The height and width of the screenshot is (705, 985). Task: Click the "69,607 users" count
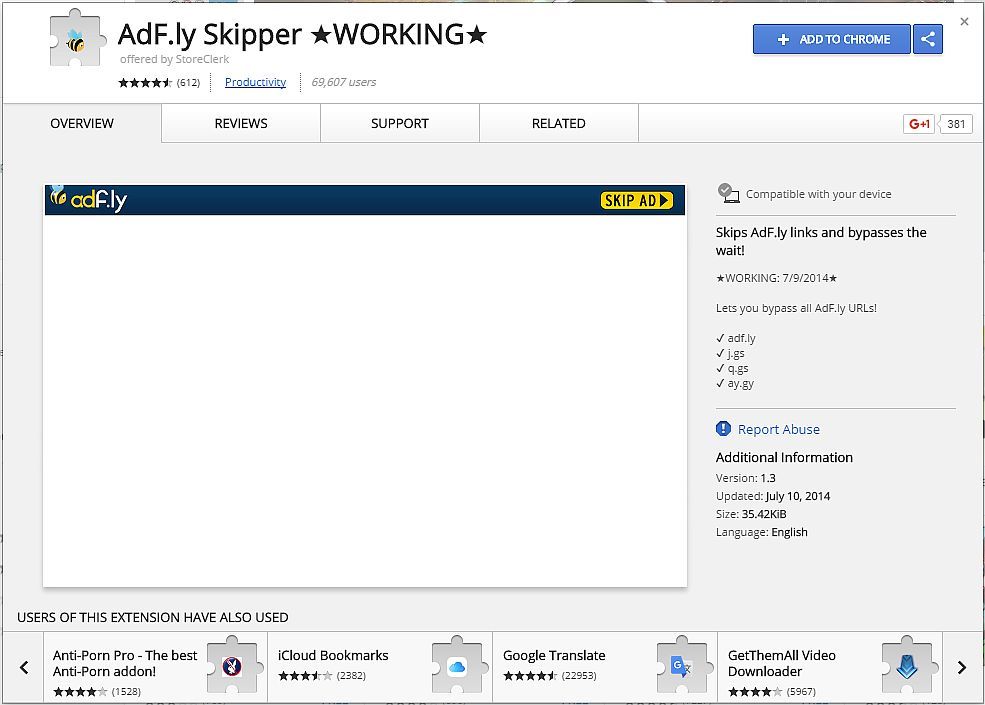pos(344,82)
